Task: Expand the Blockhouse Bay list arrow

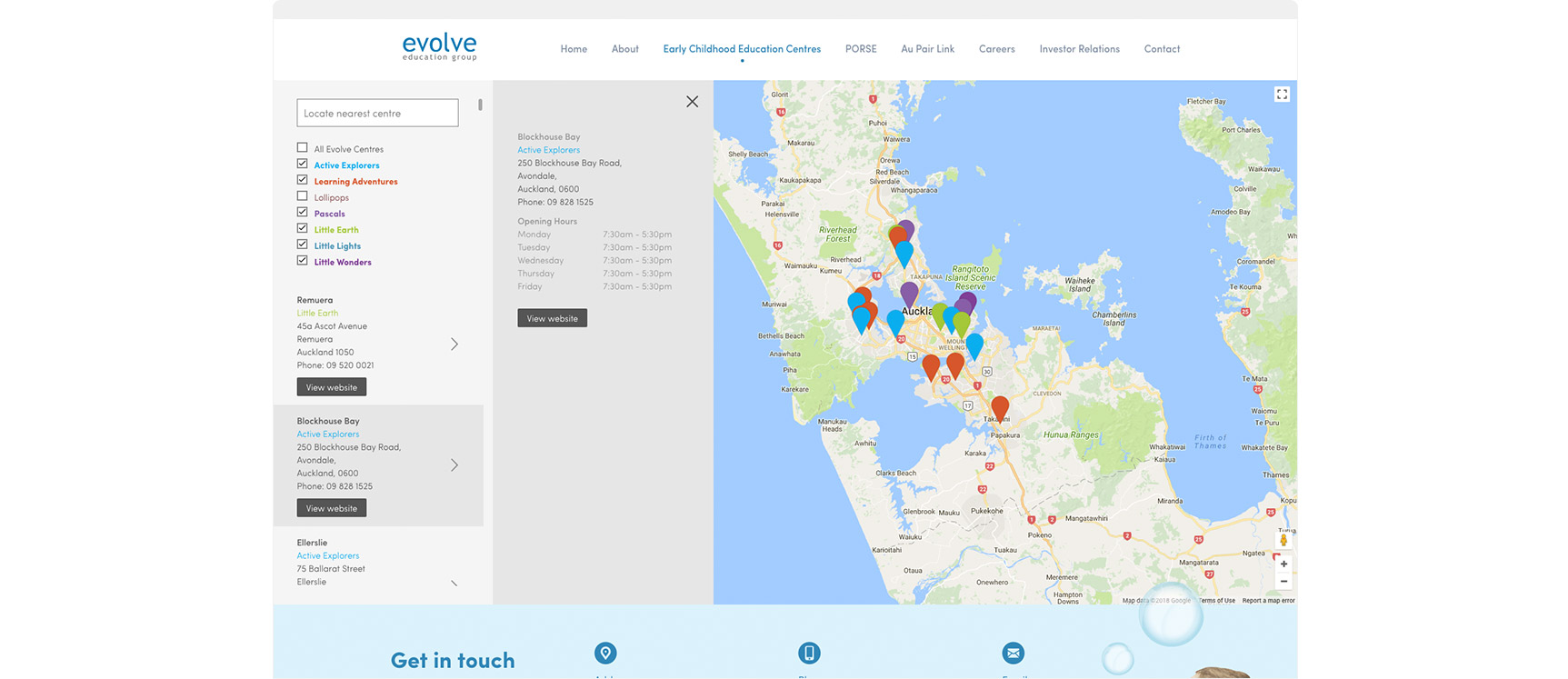Action: [454, 465]
